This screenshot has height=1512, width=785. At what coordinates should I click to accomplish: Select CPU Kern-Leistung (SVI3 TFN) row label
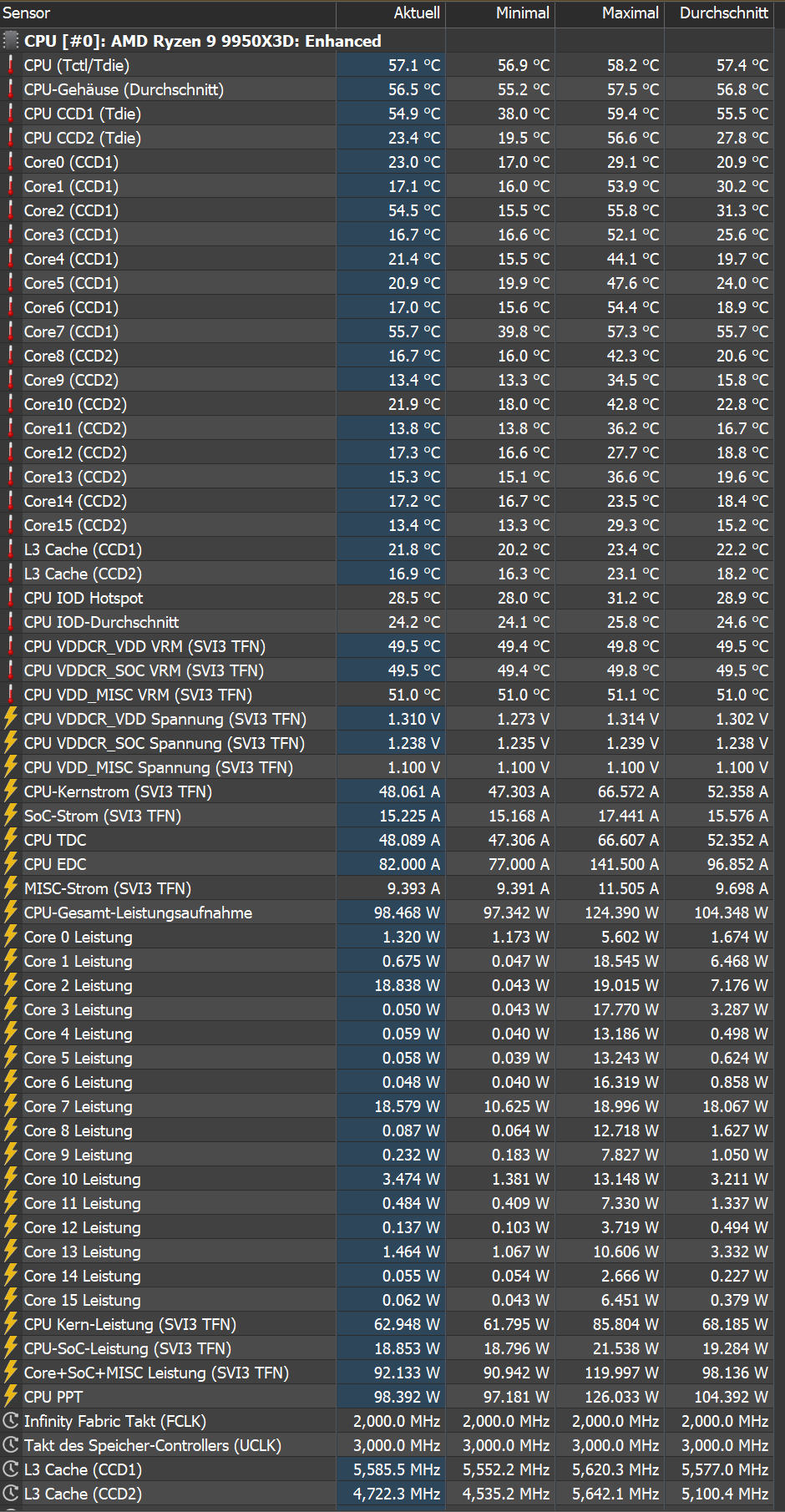129,1324
